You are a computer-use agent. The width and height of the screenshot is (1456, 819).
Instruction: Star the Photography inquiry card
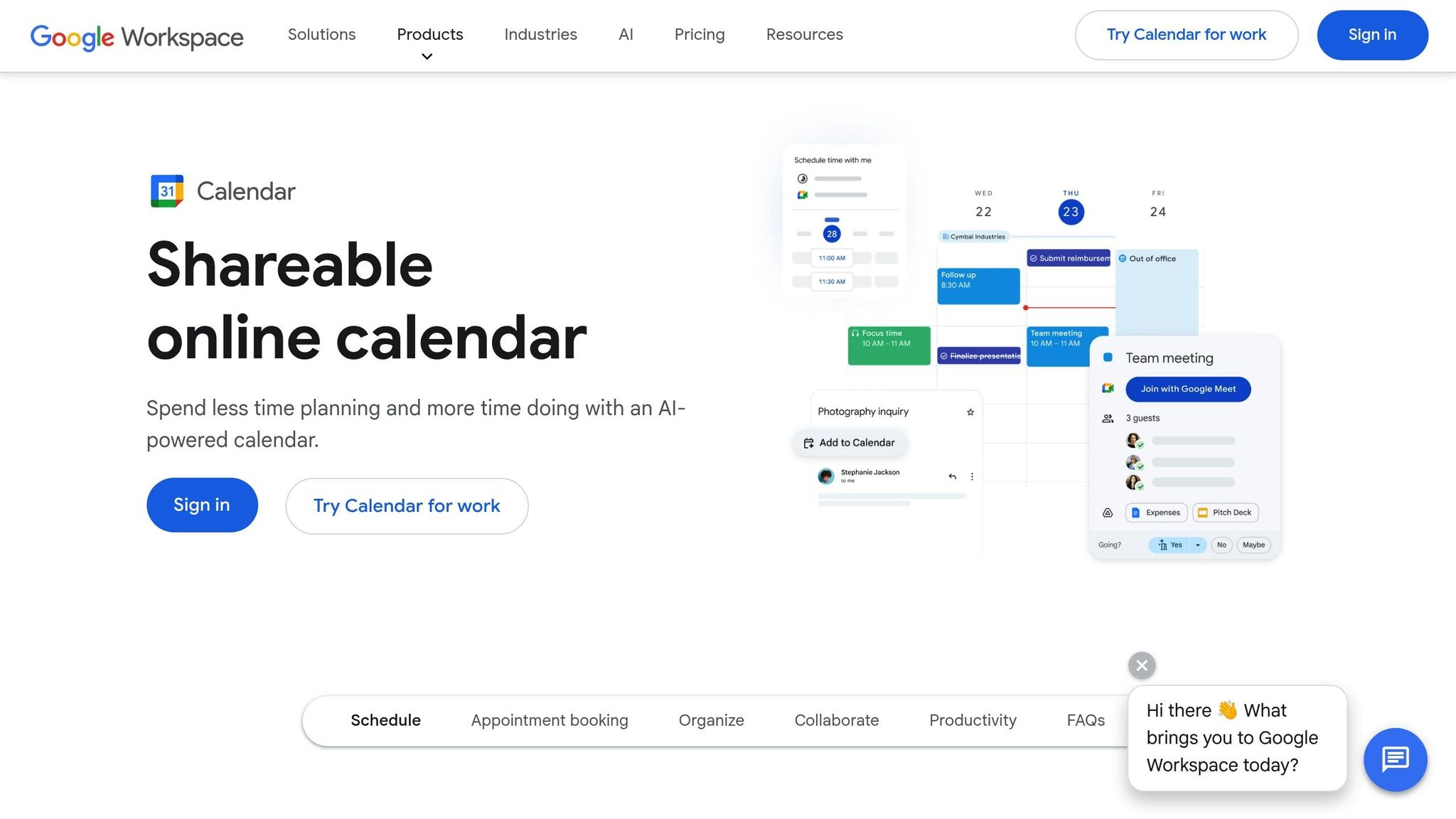(970, 412)
